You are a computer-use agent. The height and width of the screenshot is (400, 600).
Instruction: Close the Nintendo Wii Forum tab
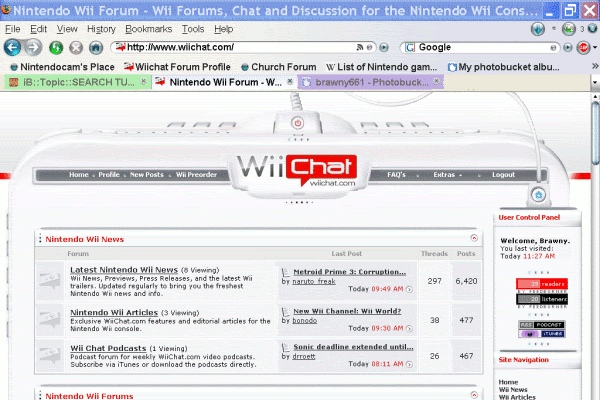(290, 82)
